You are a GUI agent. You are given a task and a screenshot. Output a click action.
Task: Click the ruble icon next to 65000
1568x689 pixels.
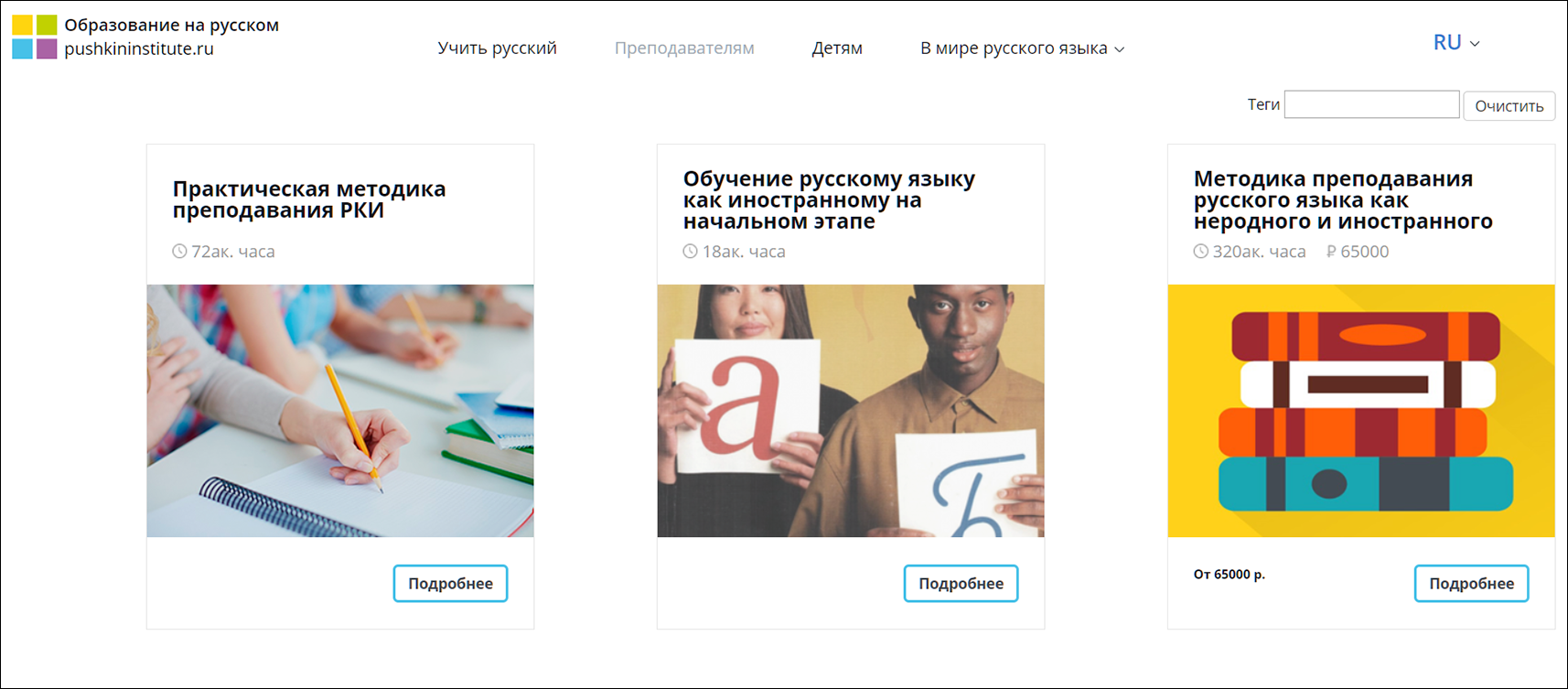tap(1331, 251)
